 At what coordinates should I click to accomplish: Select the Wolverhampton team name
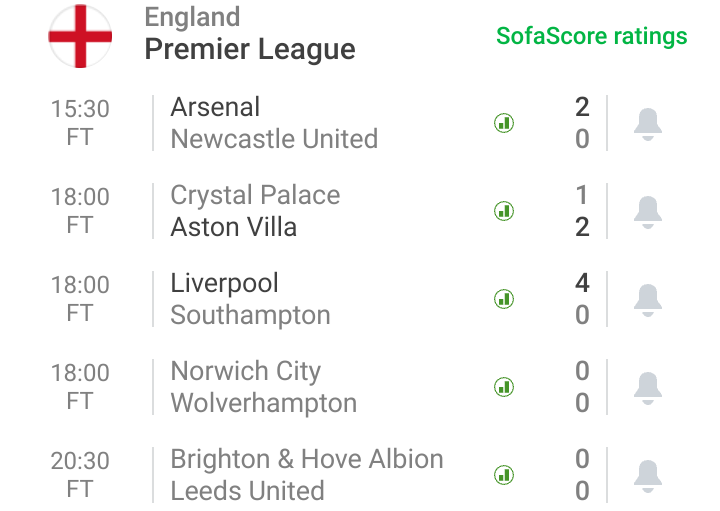pyautogui.click(x=264, y=403)
